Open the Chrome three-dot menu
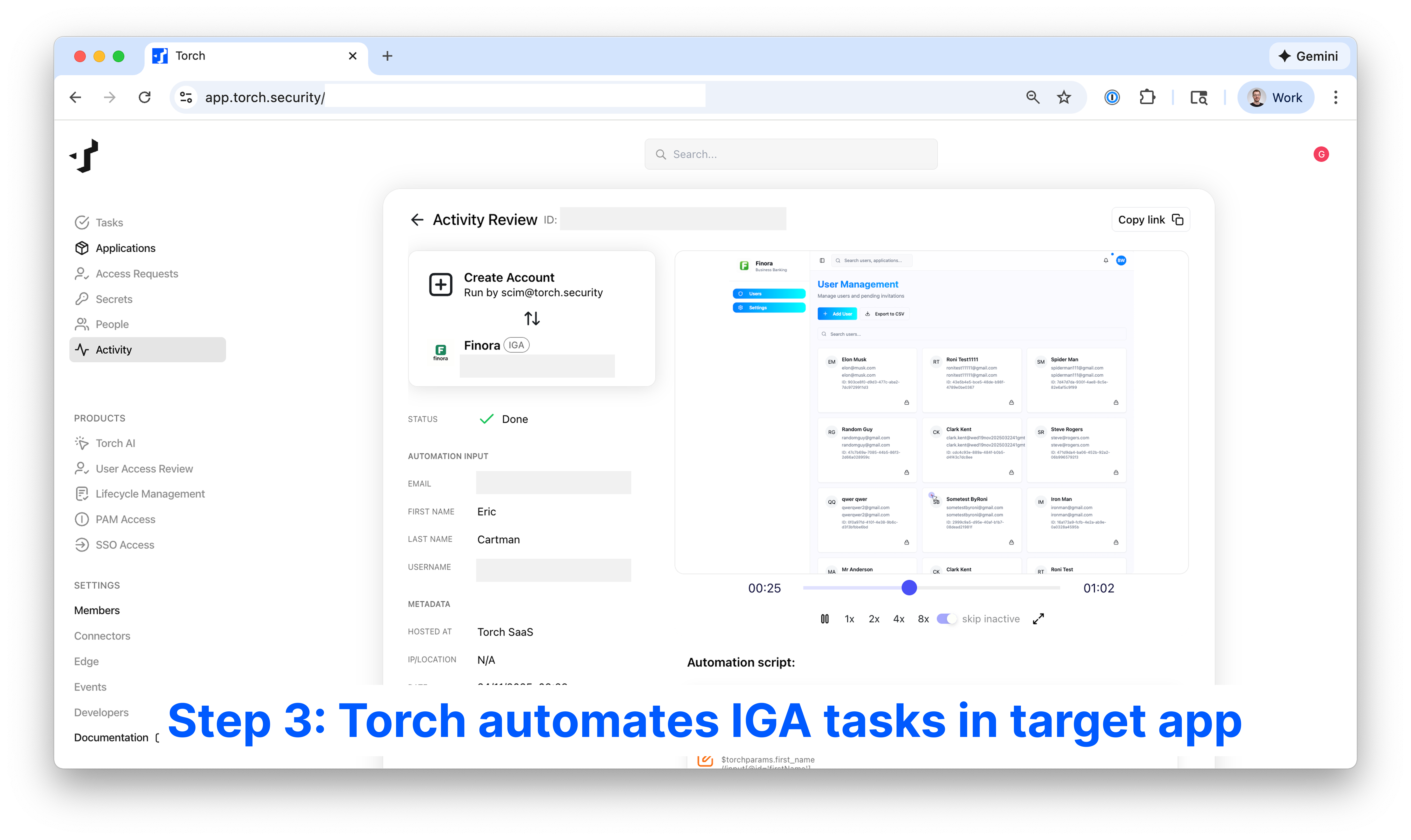 pyautogui.click(x=1336, y=97)
